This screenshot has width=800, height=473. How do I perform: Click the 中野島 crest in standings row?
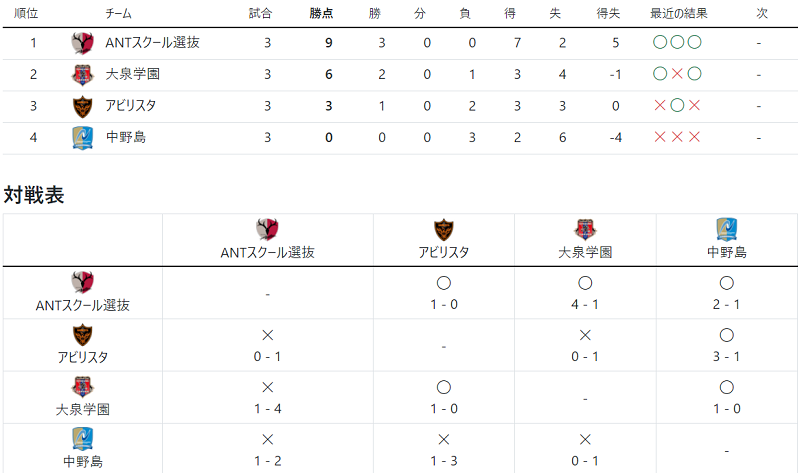point(82,138)
